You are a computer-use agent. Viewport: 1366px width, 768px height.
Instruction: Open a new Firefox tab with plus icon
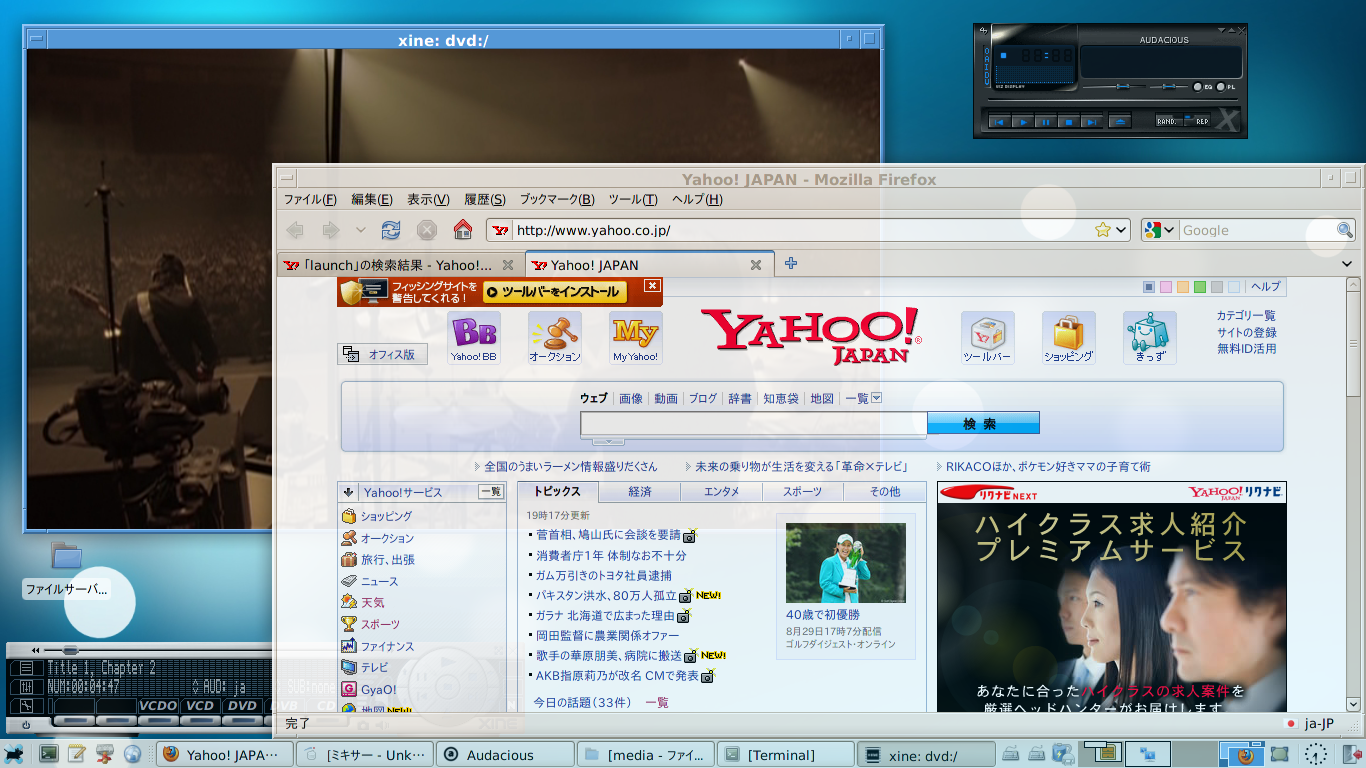coord(791,264)
